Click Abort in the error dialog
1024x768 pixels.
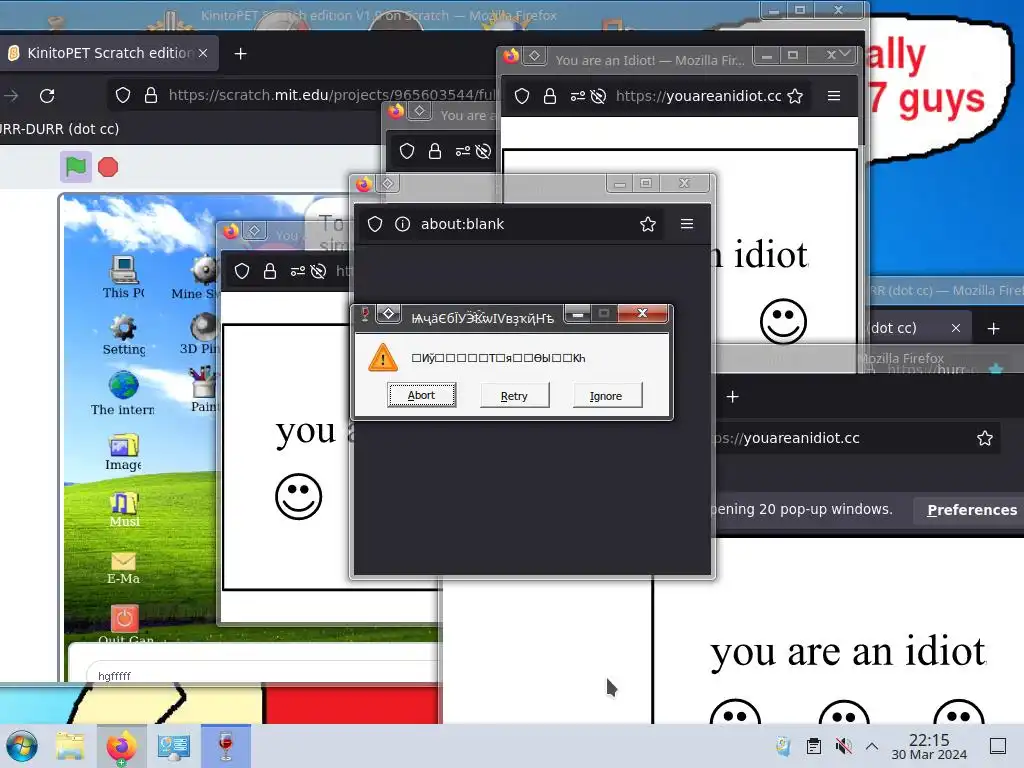click(x=421, y=395)
